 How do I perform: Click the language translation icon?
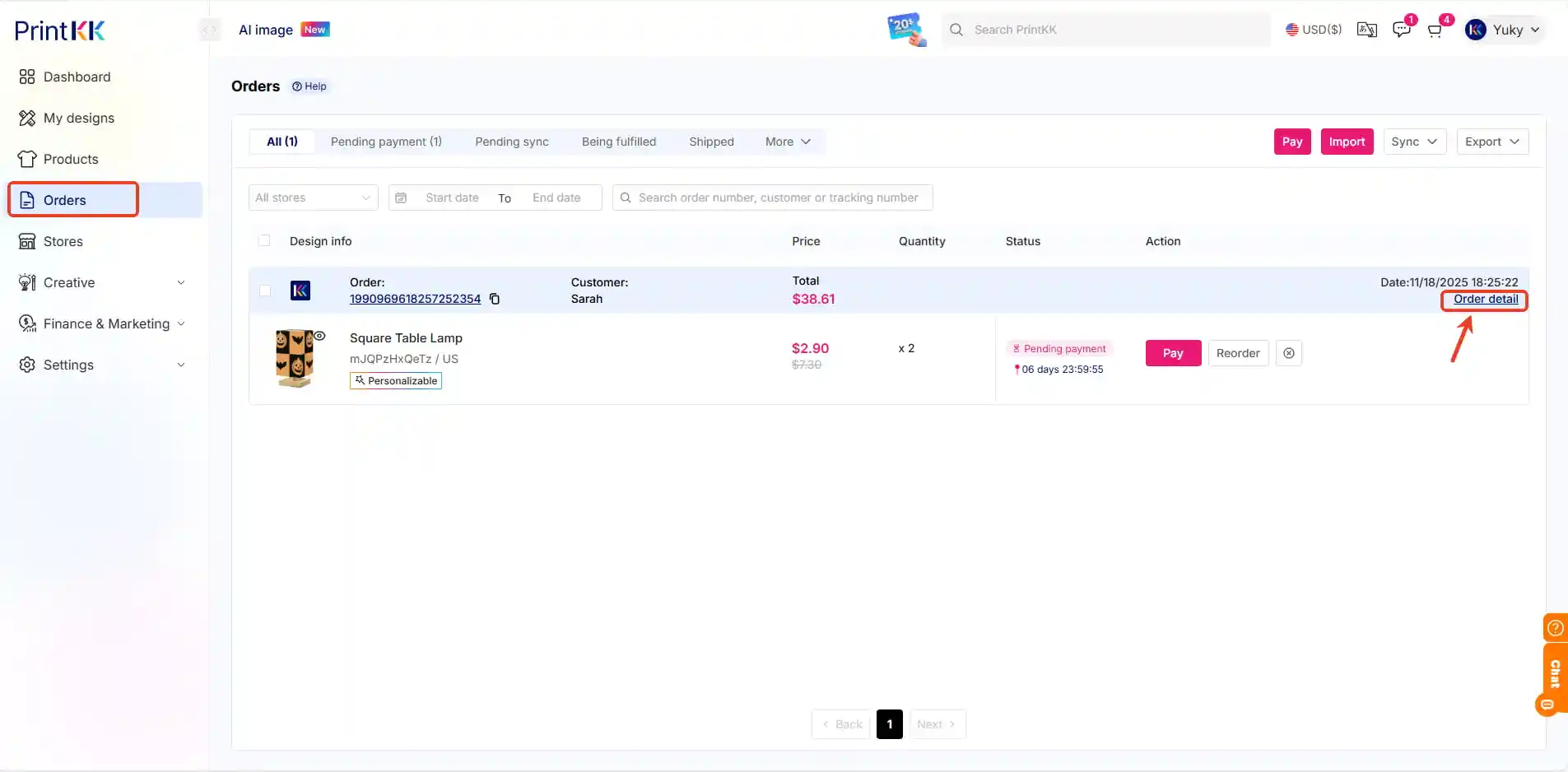pos(1366,30)
